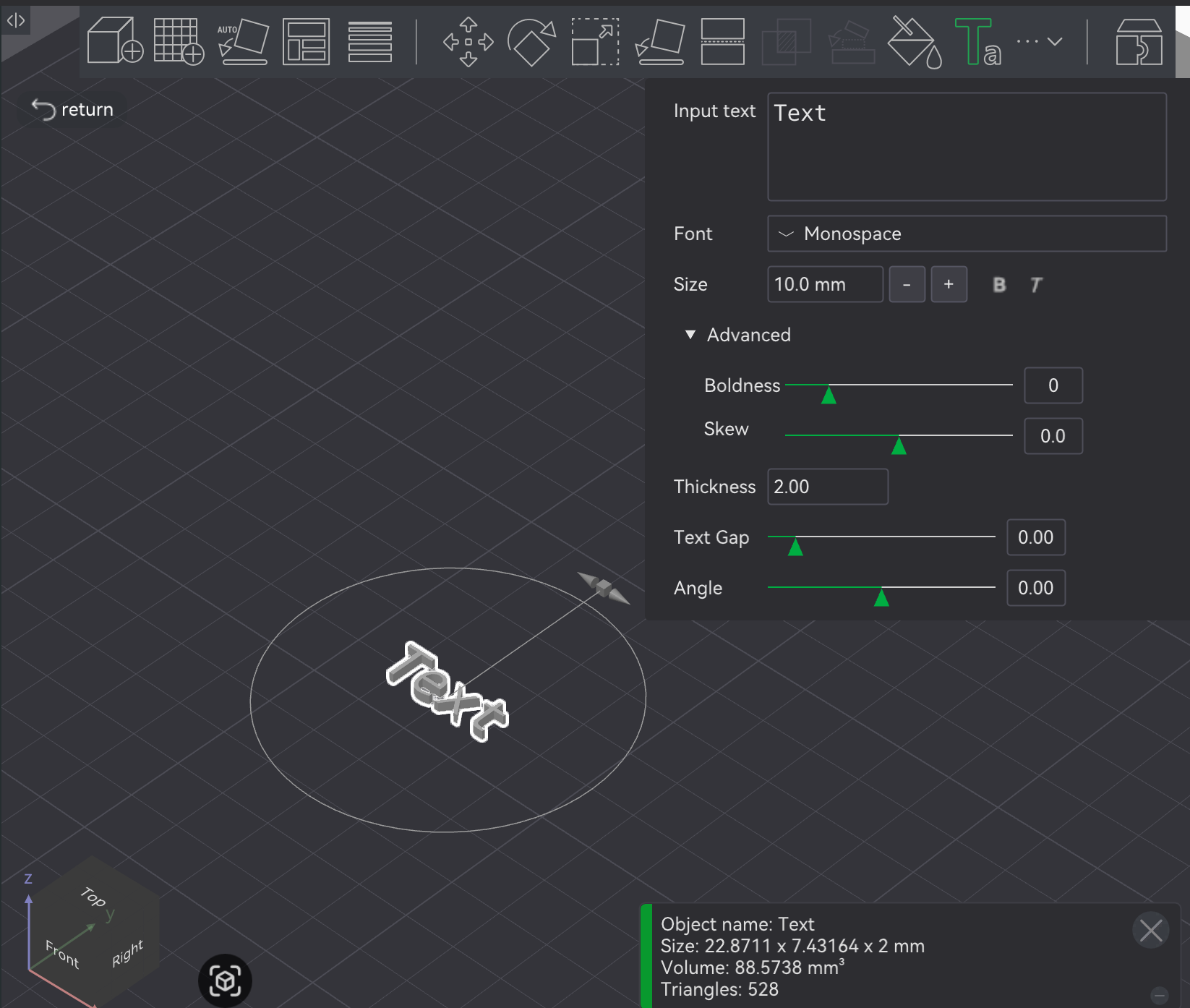This screenshot has width=1190, height=1008.
Task: Select the Auto orient tool
Action: [243, 40]
